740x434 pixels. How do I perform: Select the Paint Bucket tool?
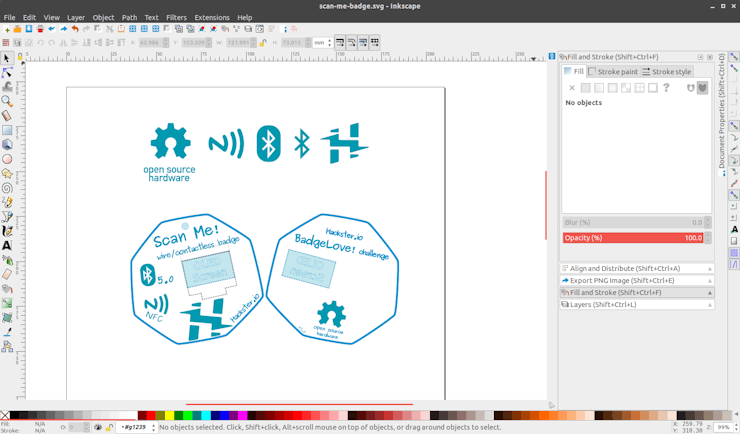coord(7,289)
